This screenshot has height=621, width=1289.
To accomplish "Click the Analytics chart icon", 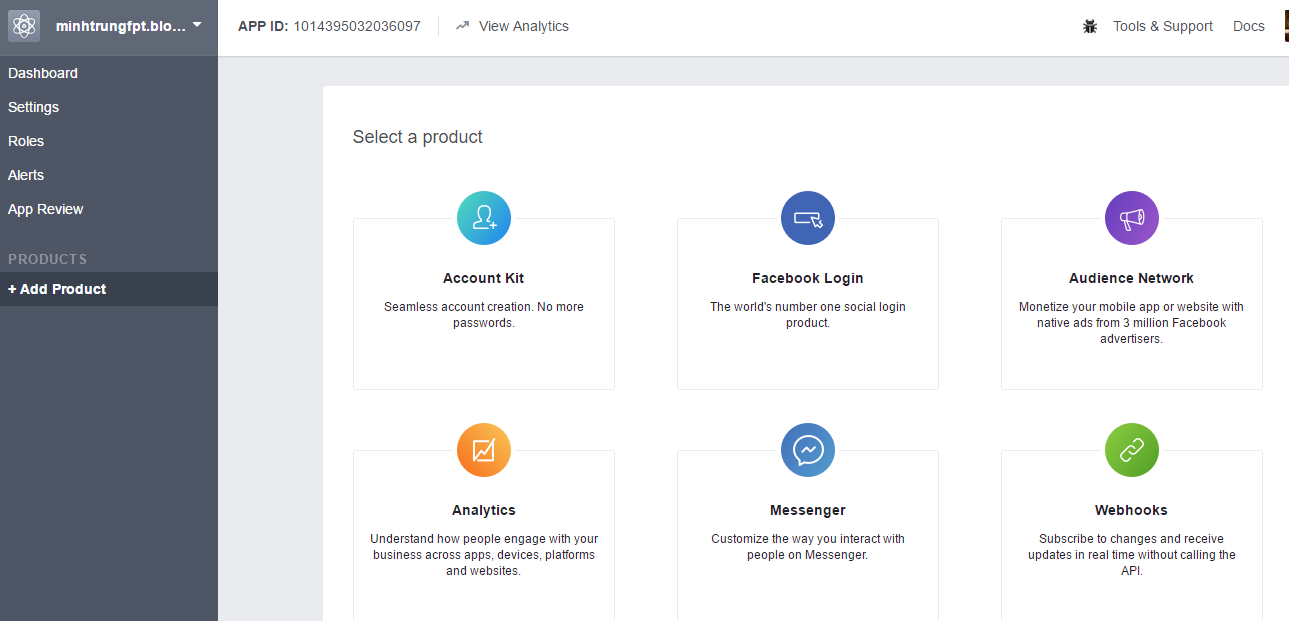I will coord(484,450).
